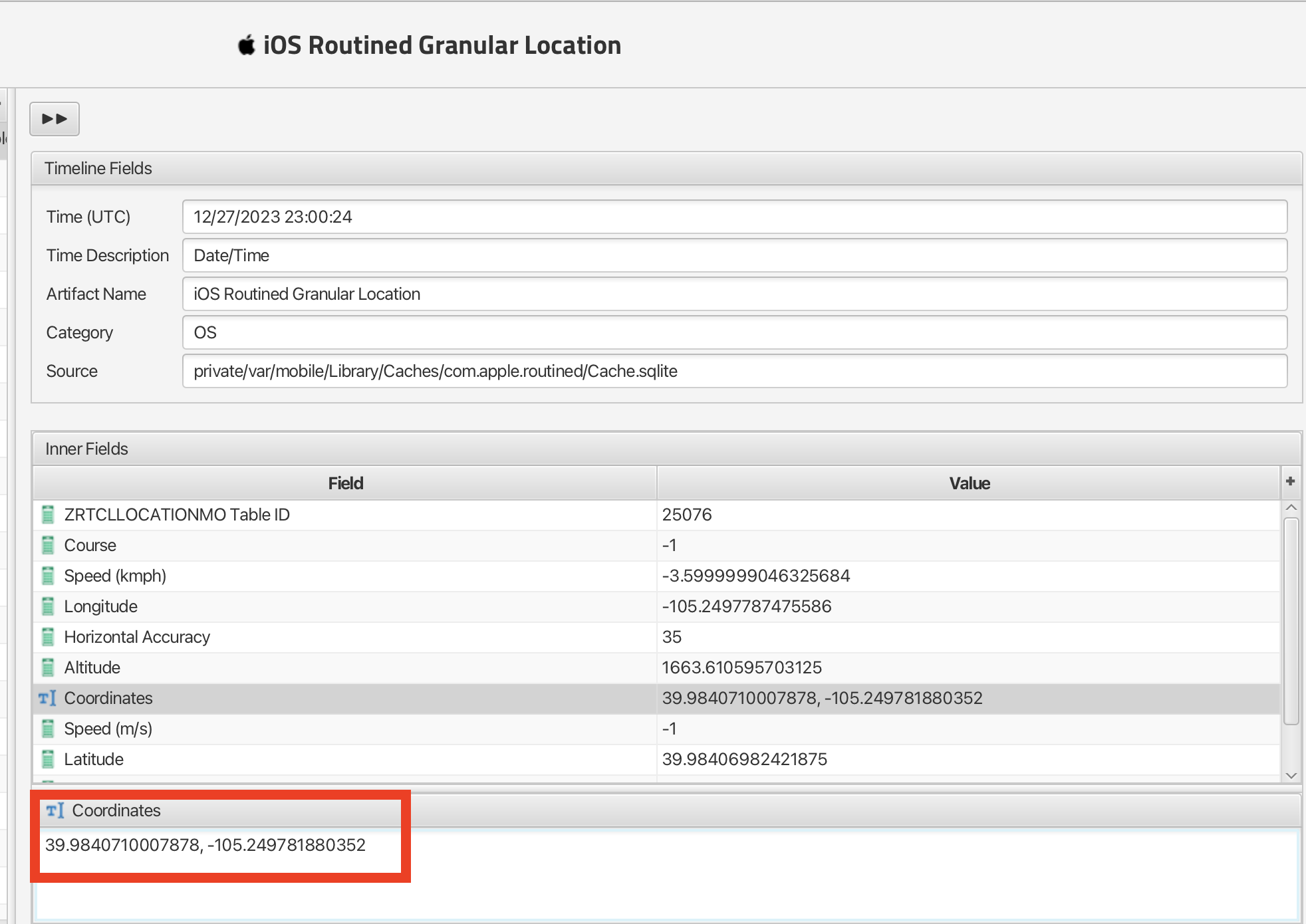
Task: Click the value 25076
Action: tap(687, 515)
